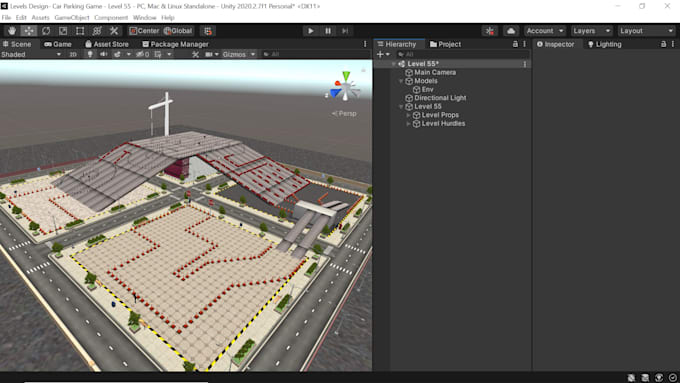Toggle Global handle rotation button
This screenshot has width=680, height=383.
click(x=178, y=31)
